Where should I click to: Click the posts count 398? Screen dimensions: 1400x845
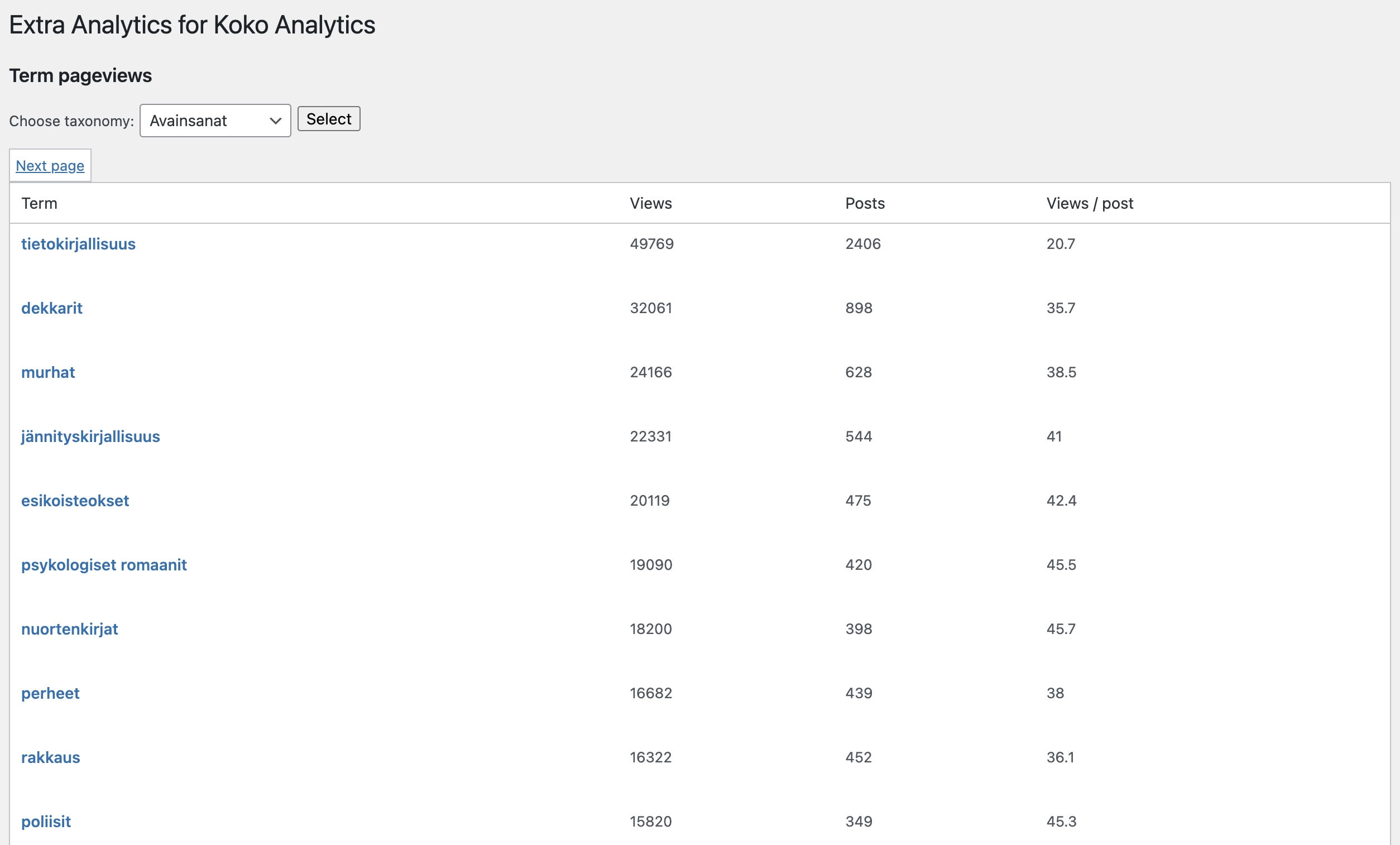tap(859, 629)
